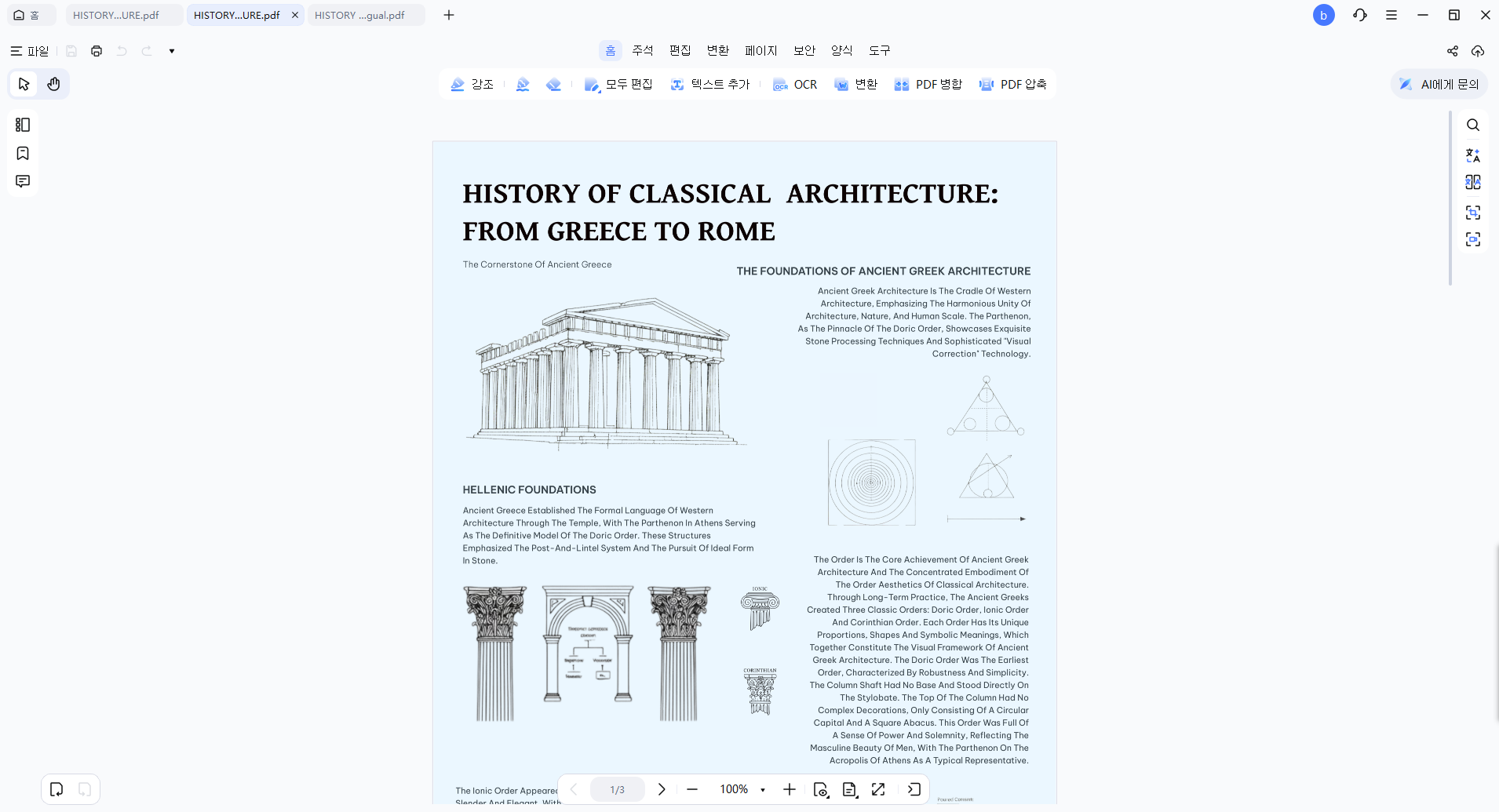Switch to the 주석 annotation tab
1499x812 pixels.
[643, 51]
